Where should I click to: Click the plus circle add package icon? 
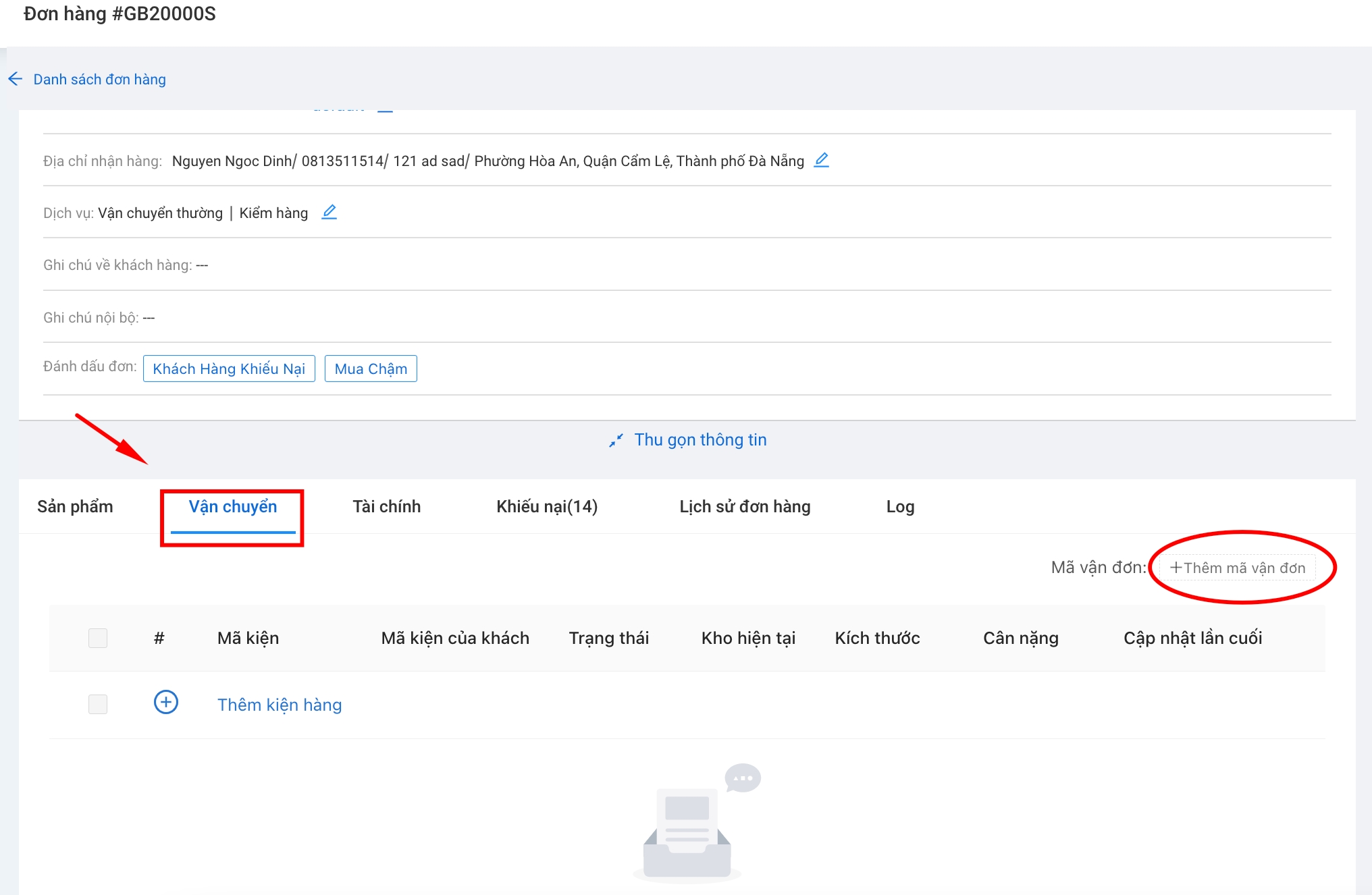[165, 703]
